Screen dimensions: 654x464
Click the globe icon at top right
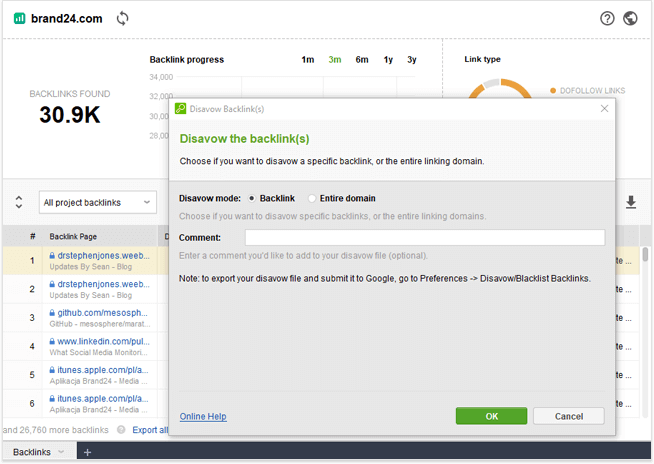(630, 18)
